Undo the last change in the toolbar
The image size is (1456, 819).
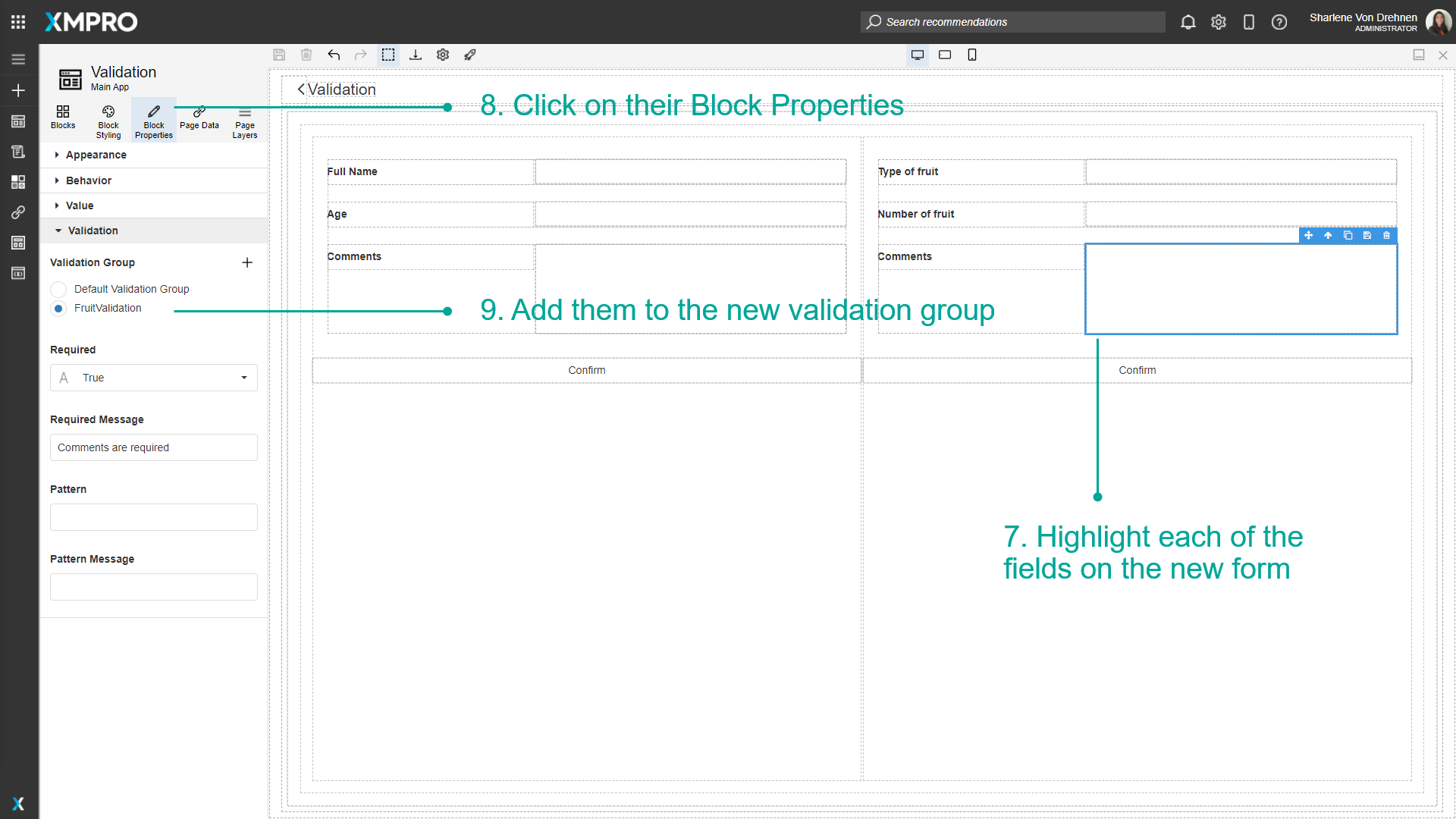click(334, 55)
